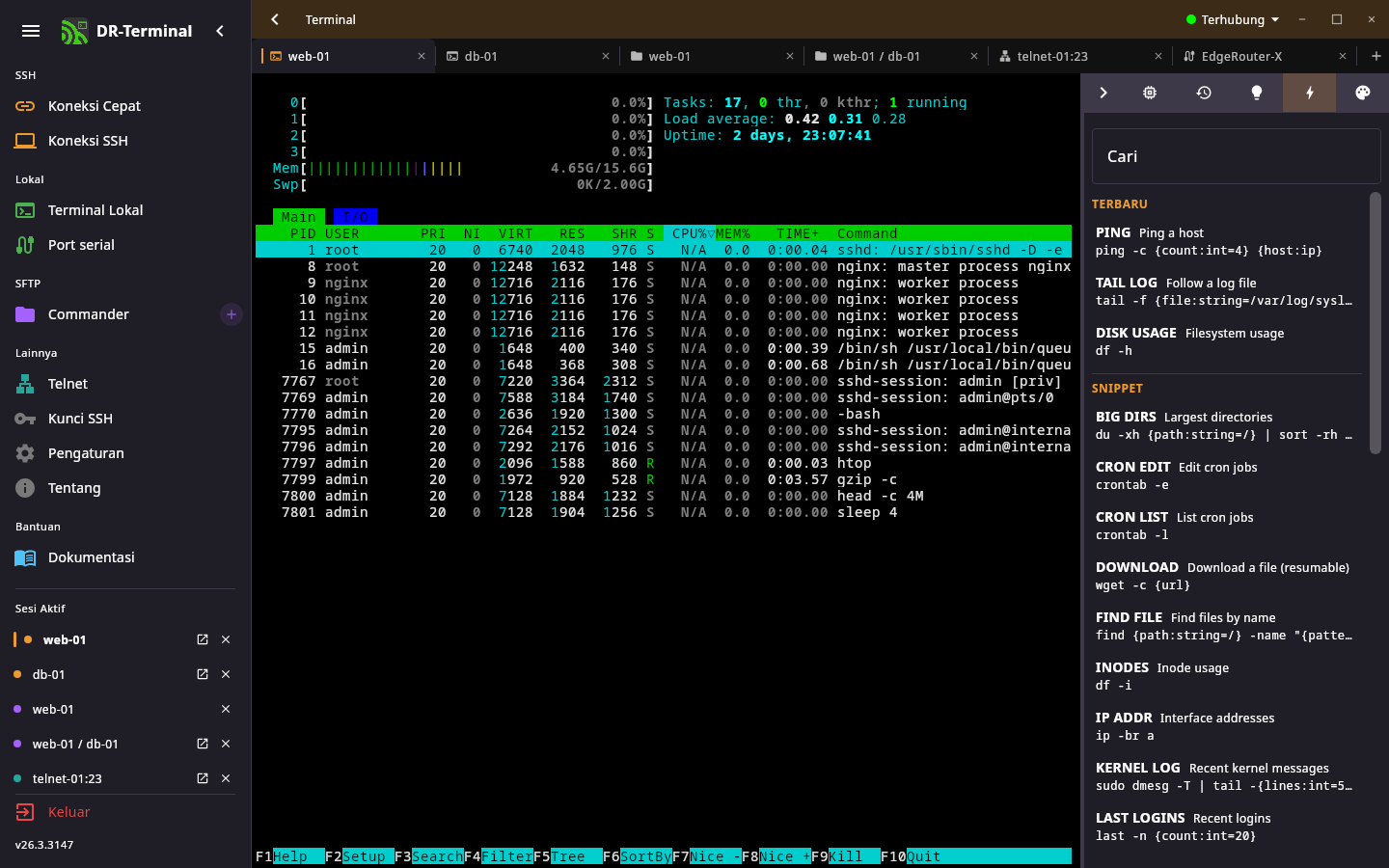Choose the IP ADDR snippet
The width and height of the screenshot is (1389, 868).
click(1227, 726)
